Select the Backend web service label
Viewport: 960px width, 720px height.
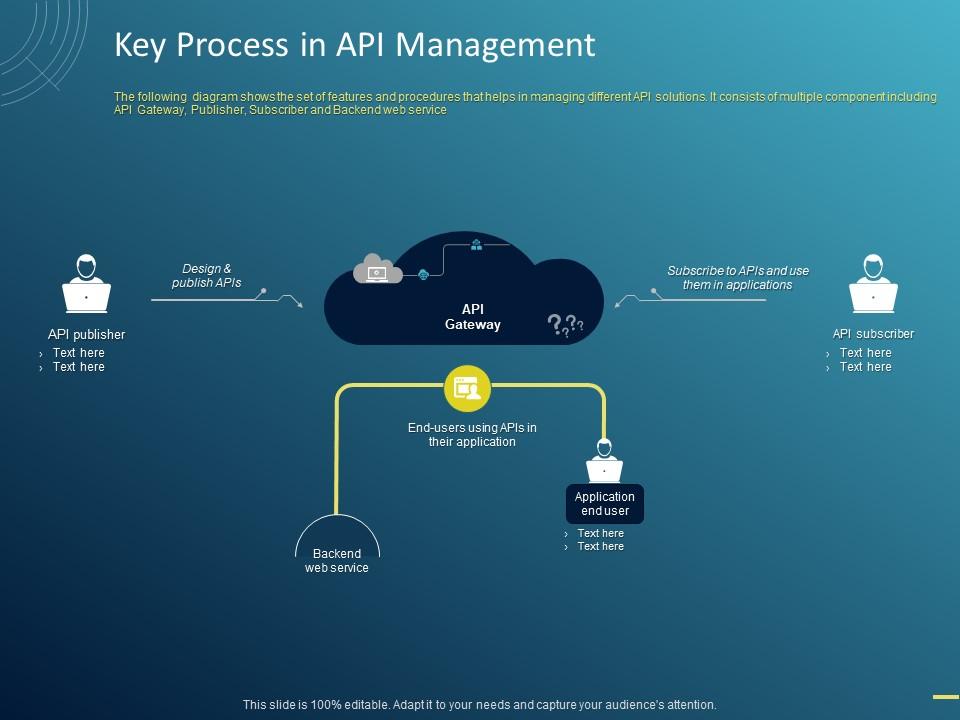(337, 560)
